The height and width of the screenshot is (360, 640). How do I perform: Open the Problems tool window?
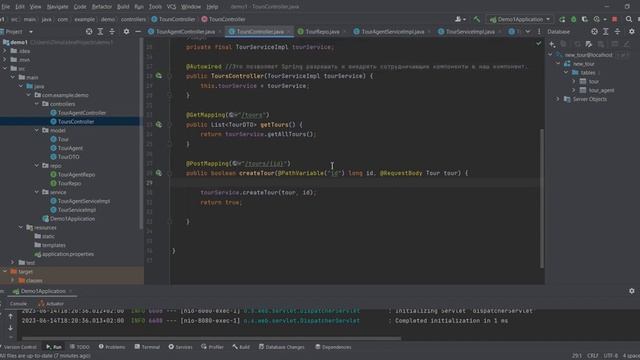coord(112,347)
